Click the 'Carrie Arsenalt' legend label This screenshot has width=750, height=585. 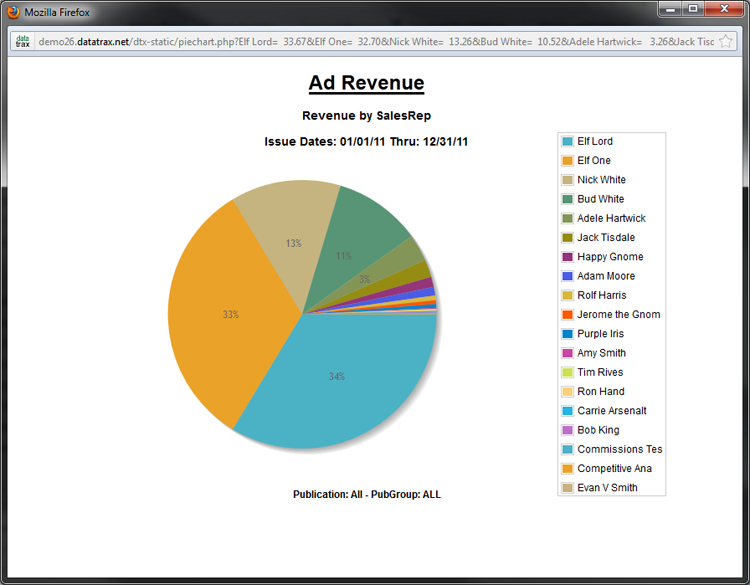612,411
